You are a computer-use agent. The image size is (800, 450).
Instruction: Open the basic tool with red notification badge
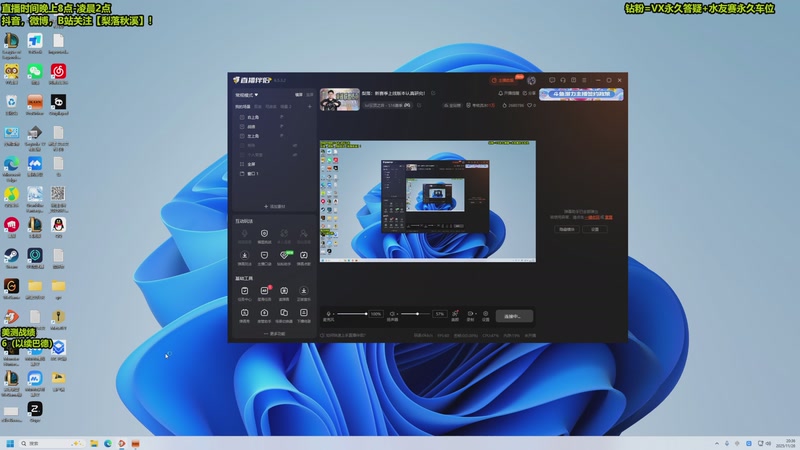264,291
